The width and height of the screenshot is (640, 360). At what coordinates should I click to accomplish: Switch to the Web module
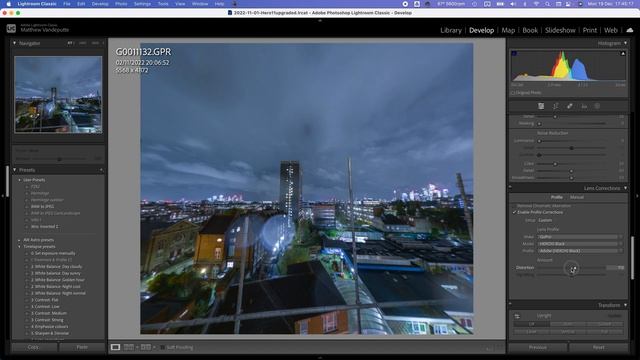coord(611,30)
